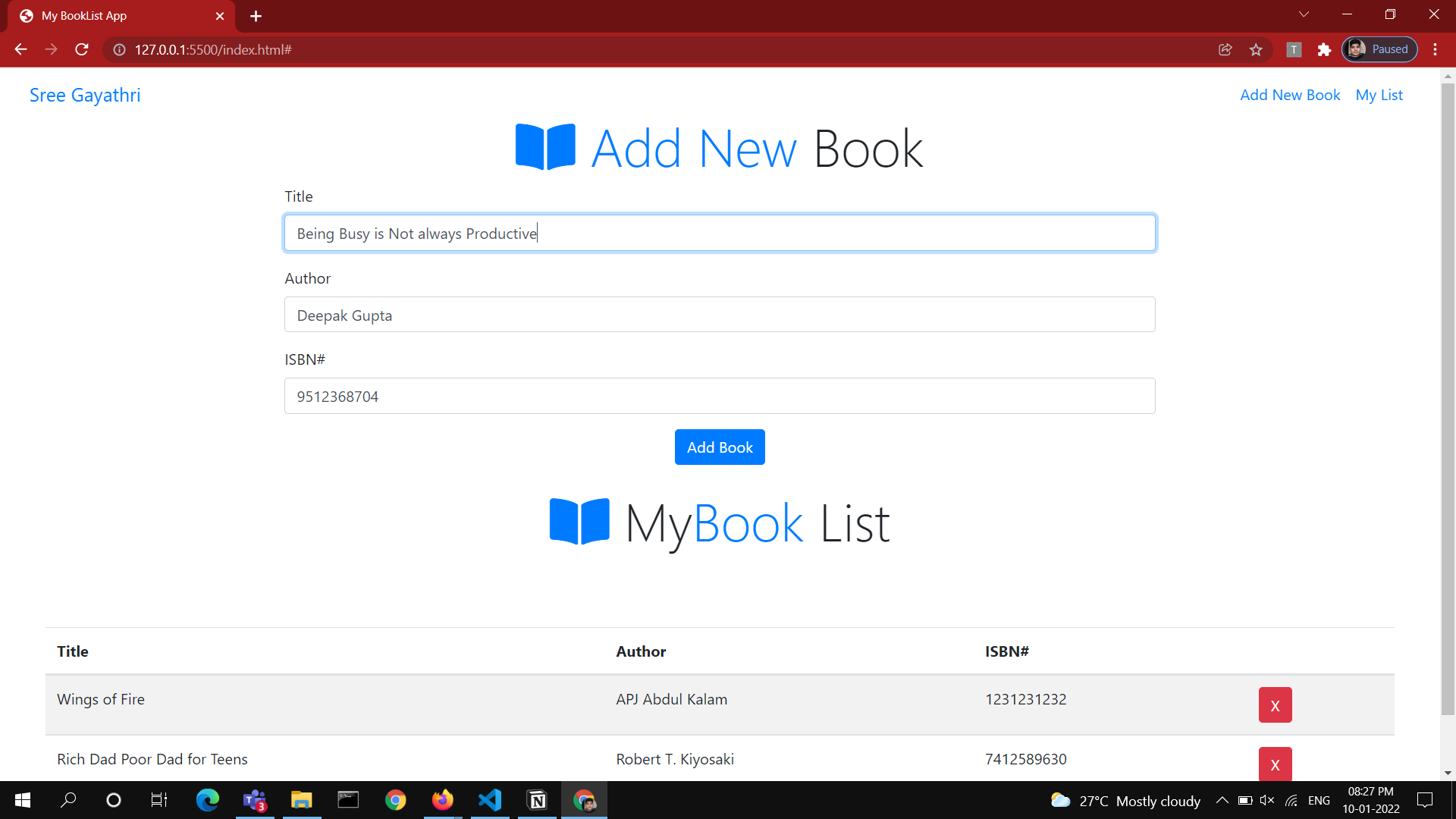Image resolution: width=1456 pixels, height=819 pixels.
Task: Click the bookmark star icon
Action: (1256, 50)
